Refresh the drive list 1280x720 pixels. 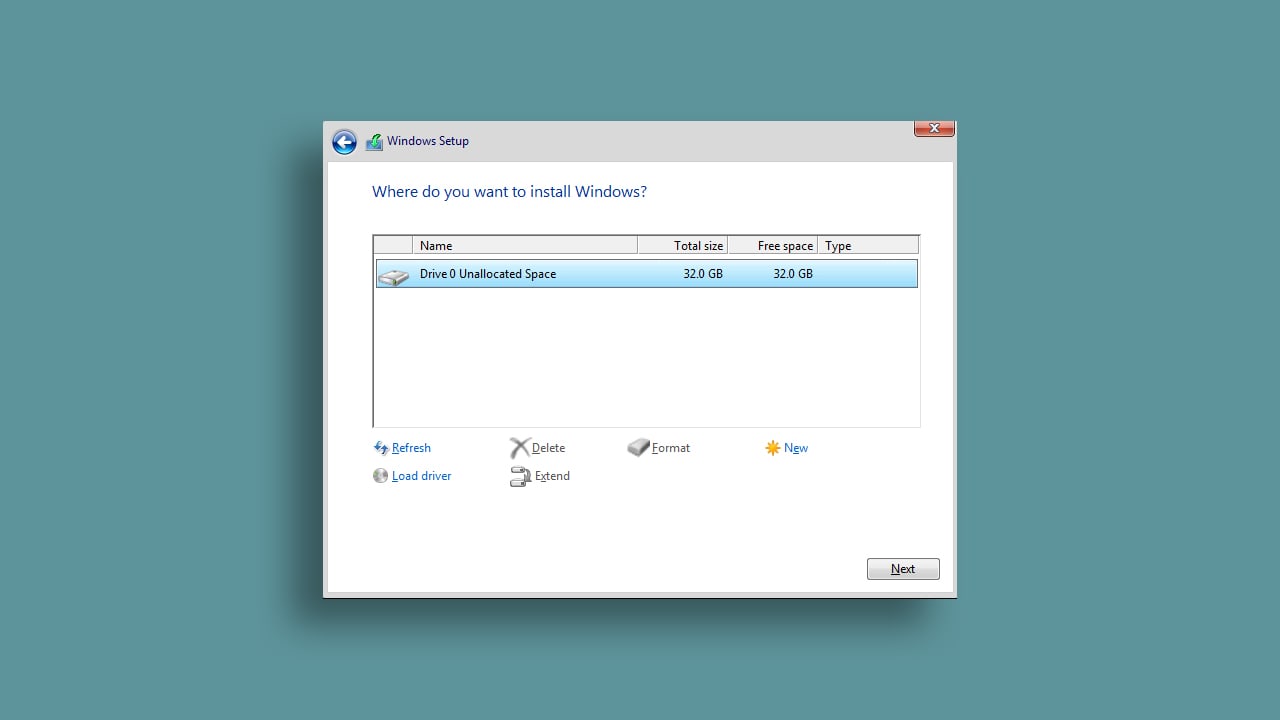click(411, 448)
